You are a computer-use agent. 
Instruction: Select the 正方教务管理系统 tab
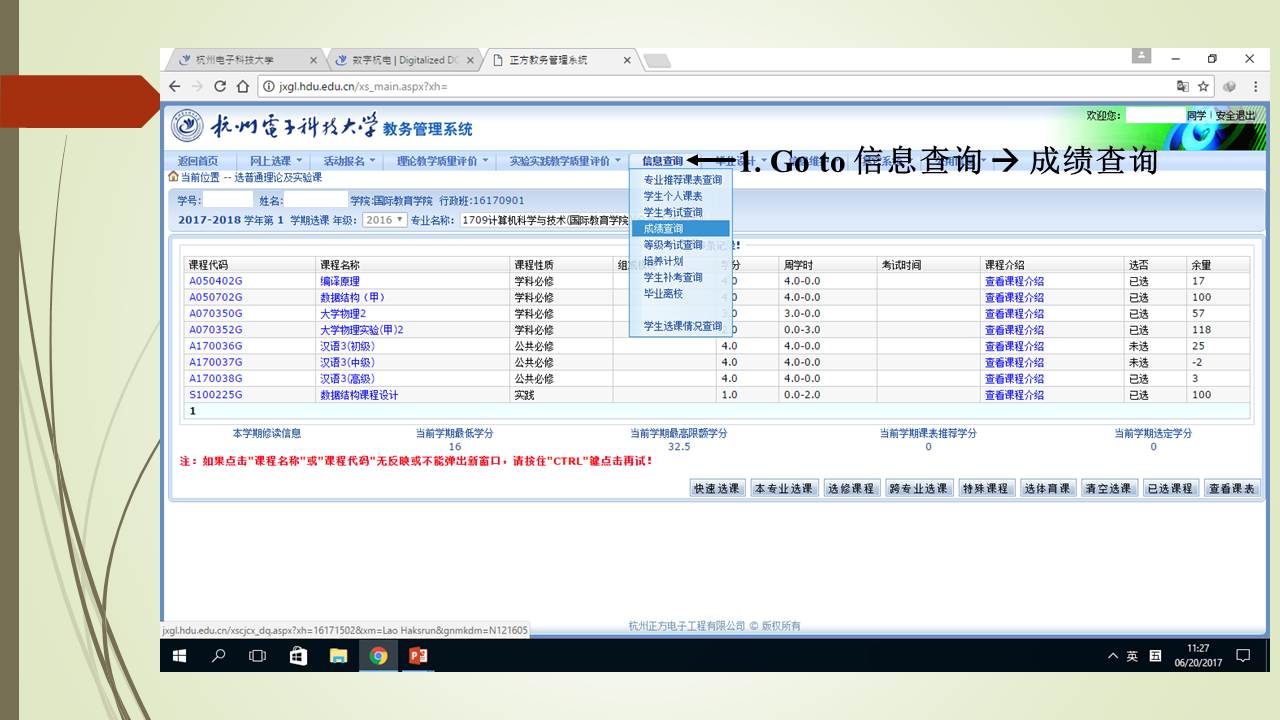coord(560,60)
